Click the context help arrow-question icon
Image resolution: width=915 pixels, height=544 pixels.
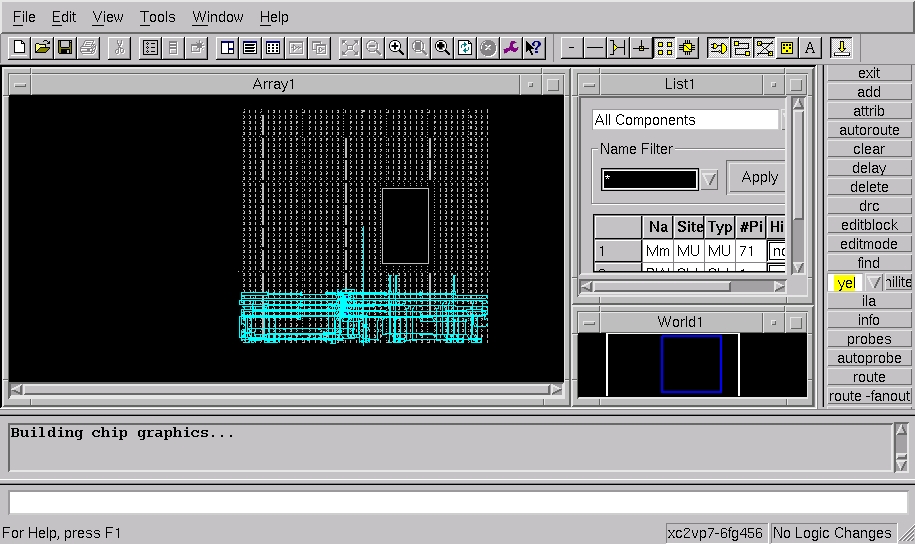(x=533, y=47)
